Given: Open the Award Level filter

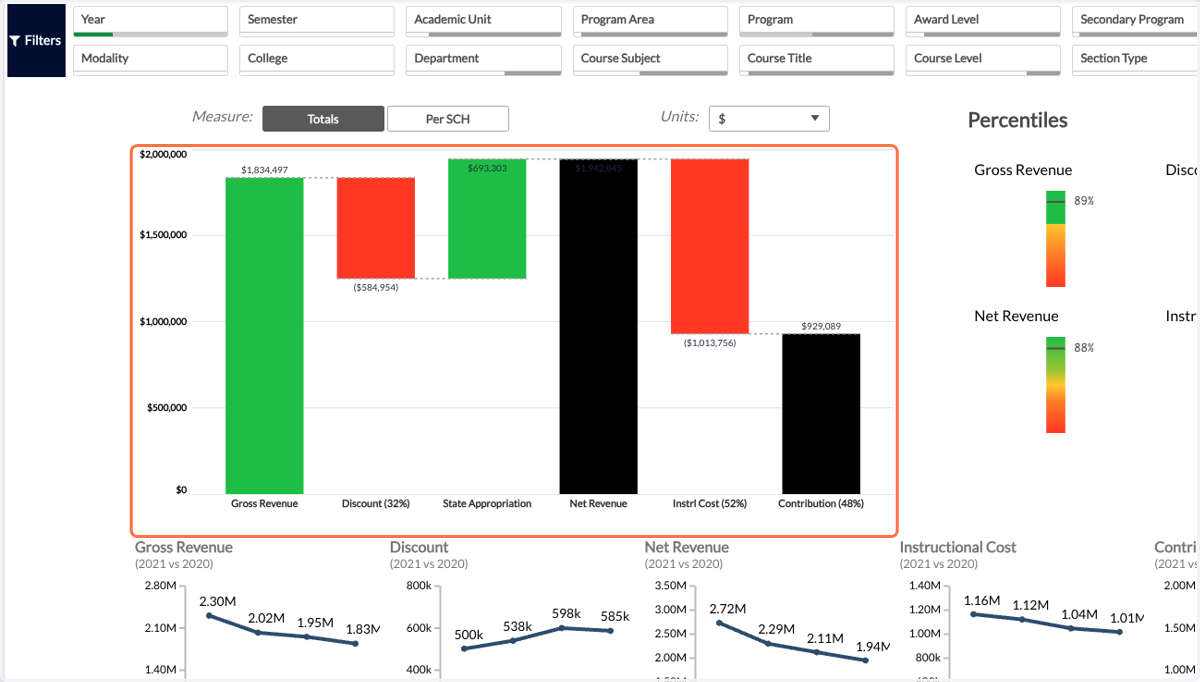Looking at the screenshot, I should pyautogui.click(x=984, y=20).
